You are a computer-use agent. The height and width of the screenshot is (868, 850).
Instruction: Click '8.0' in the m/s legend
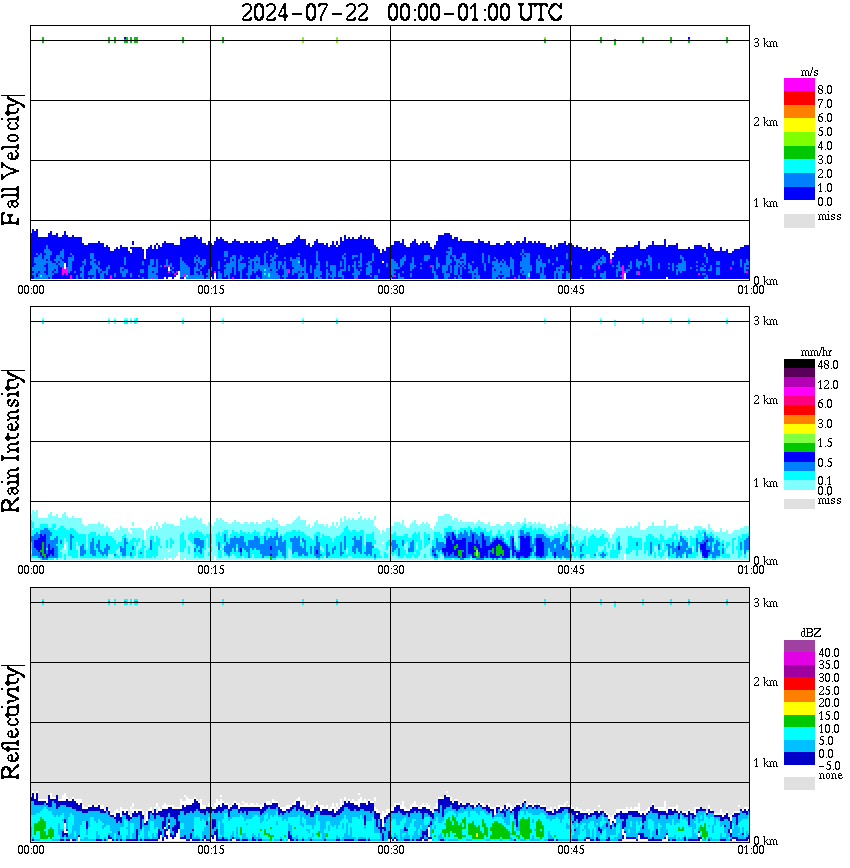coord(825,90)
